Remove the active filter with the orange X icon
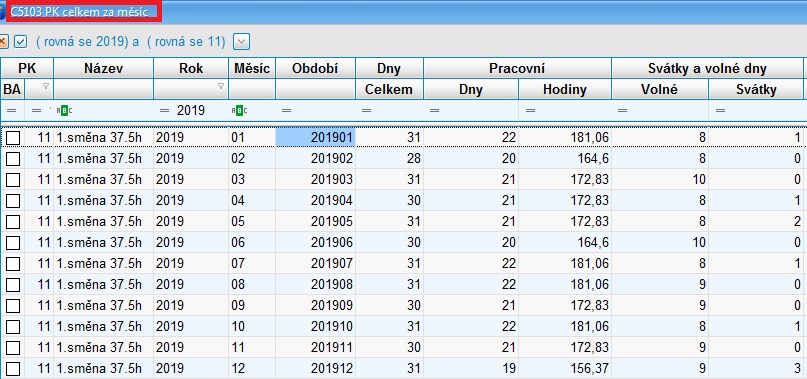The image size is (807, 379). pos(3,42)
